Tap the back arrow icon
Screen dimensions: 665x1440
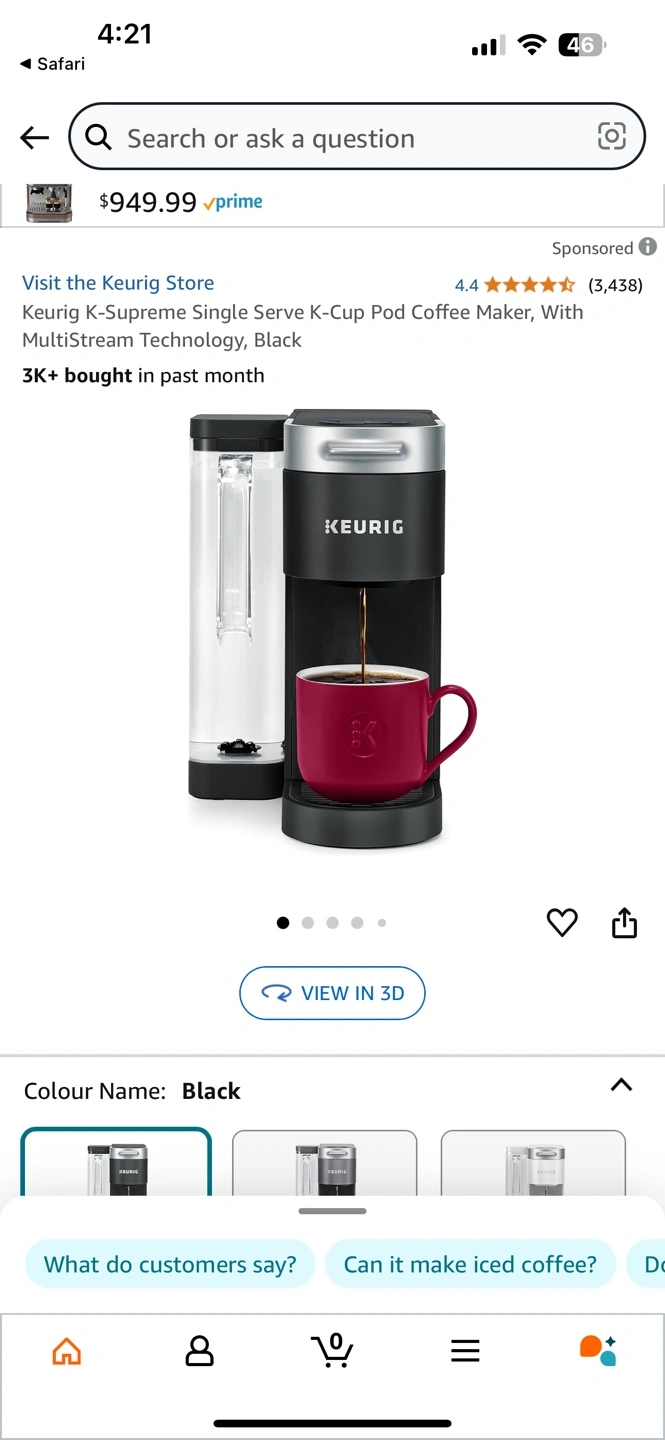[35, 138]
